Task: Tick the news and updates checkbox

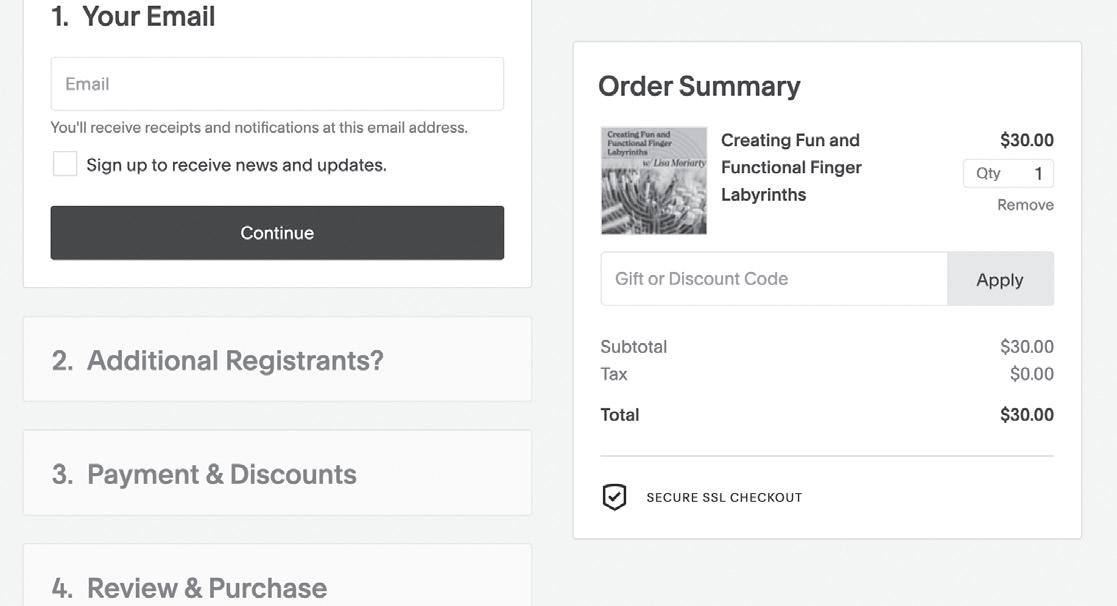Action: click(x=65, y=165)
